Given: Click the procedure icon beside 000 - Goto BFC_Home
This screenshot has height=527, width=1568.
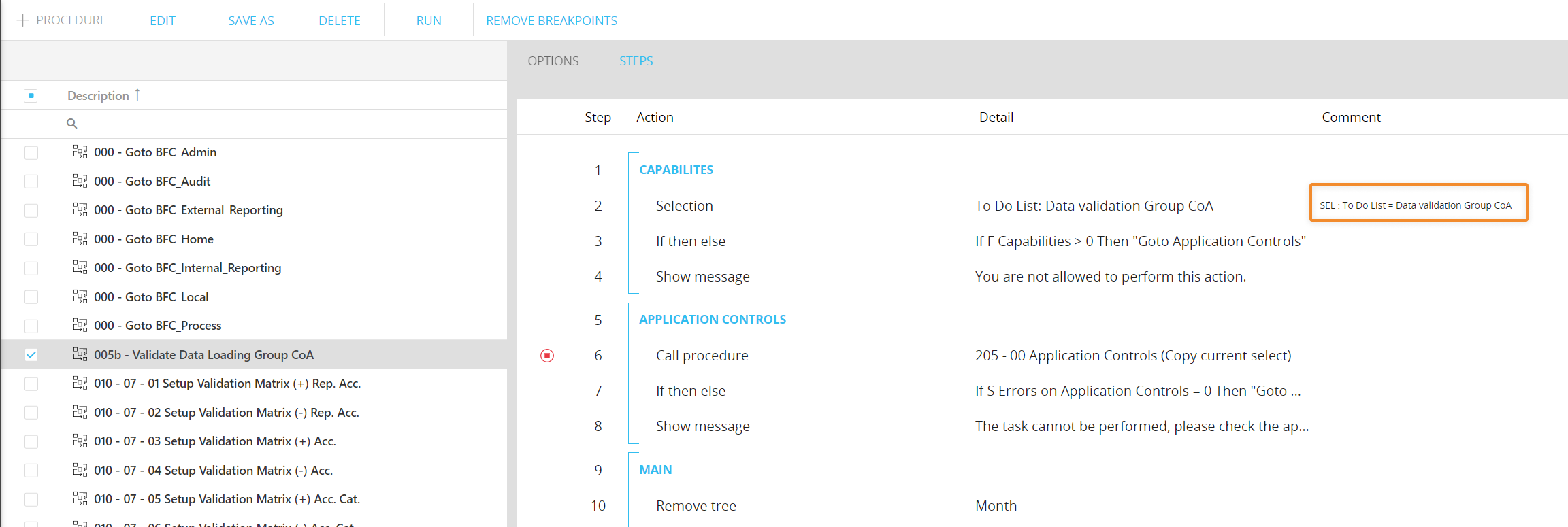Looking at the screenshot, I should click(80, 239).
